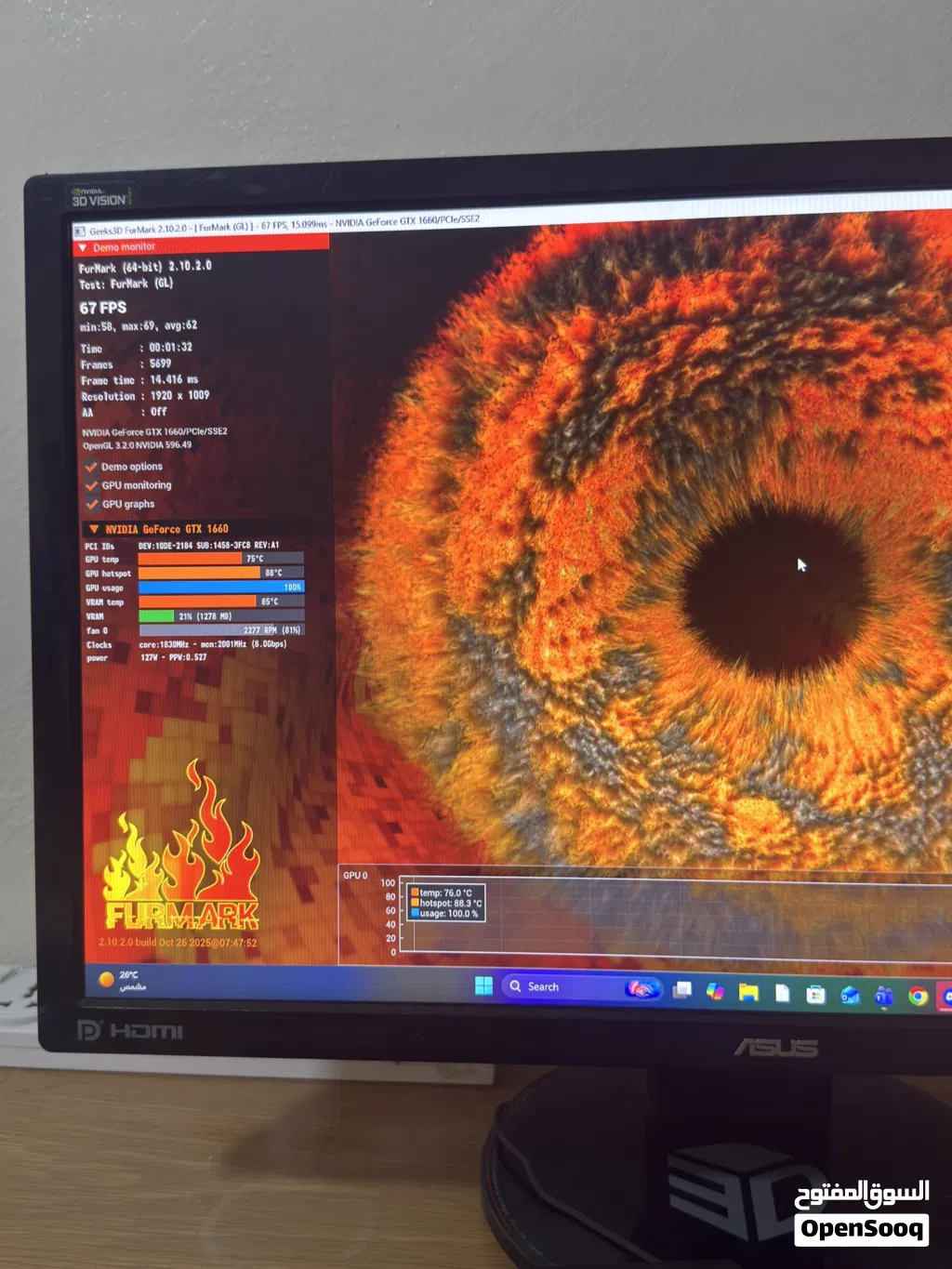Click the Resolution 1920 x 1009 value

179,395
